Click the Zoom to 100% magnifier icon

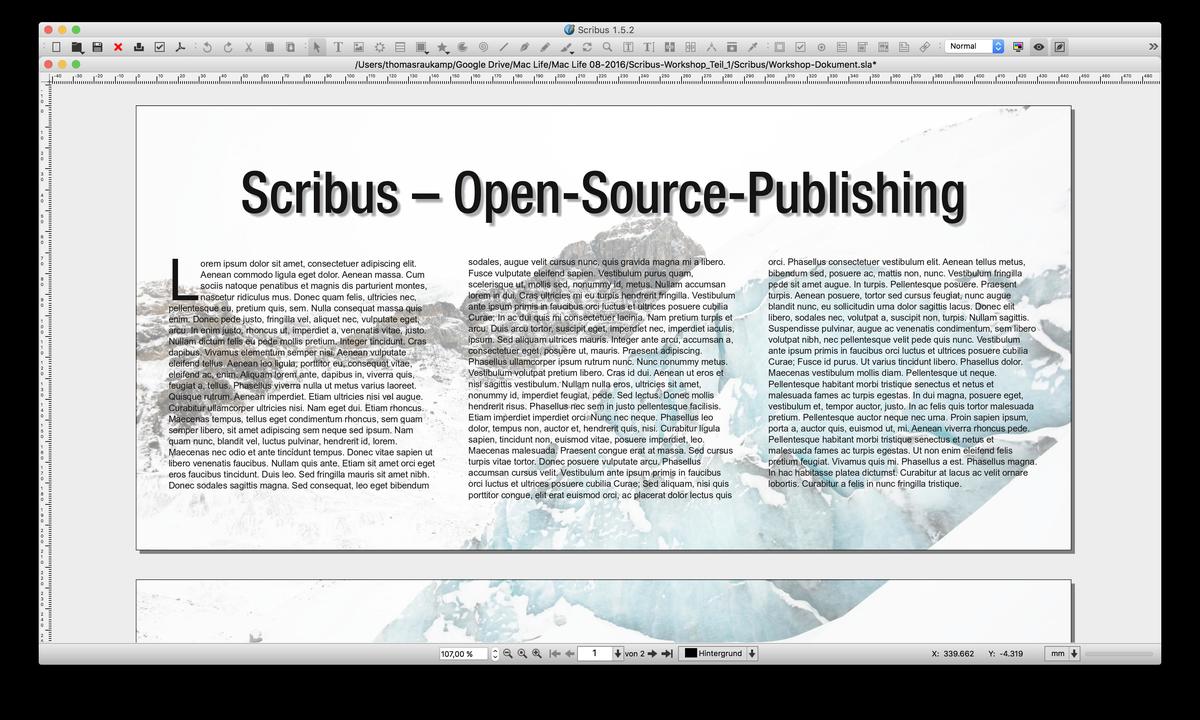(522, 653)
